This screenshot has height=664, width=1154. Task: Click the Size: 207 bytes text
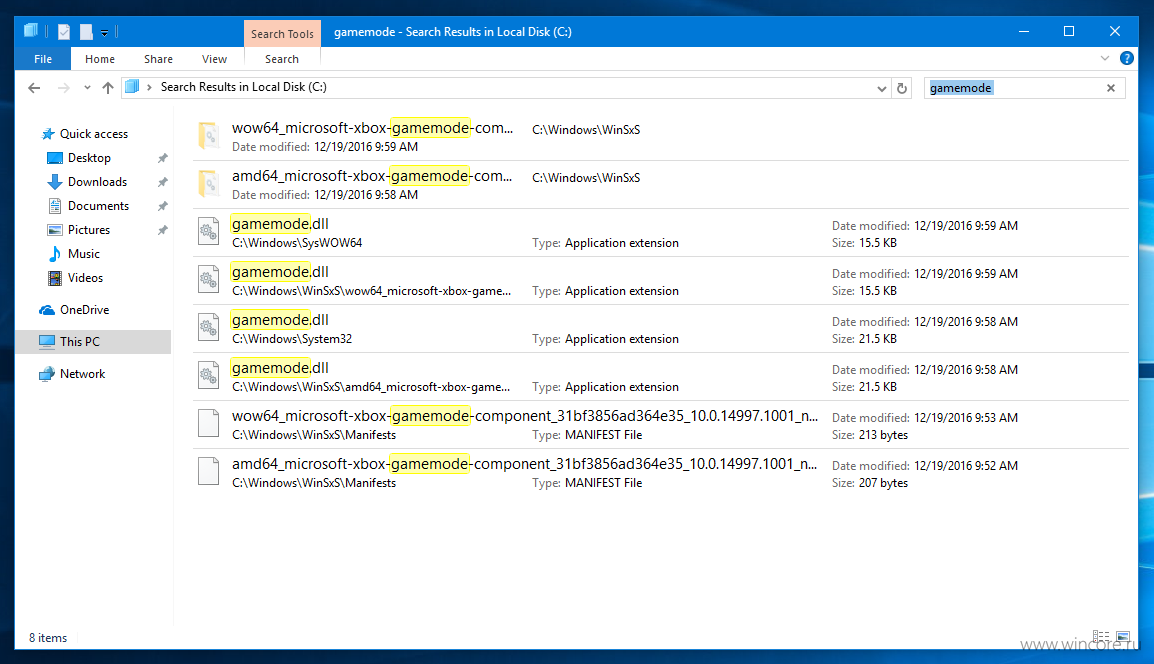tap(870, 483)
